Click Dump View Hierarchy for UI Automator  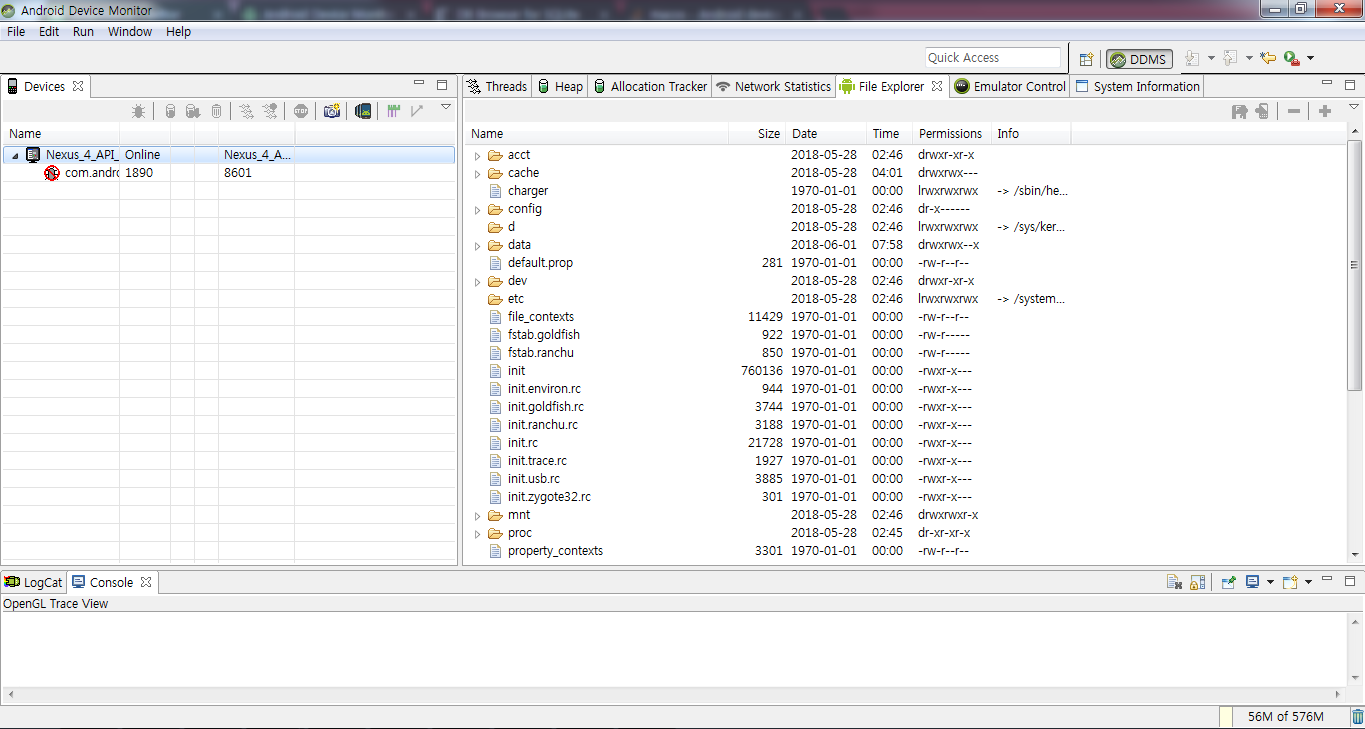click(363, 111)
